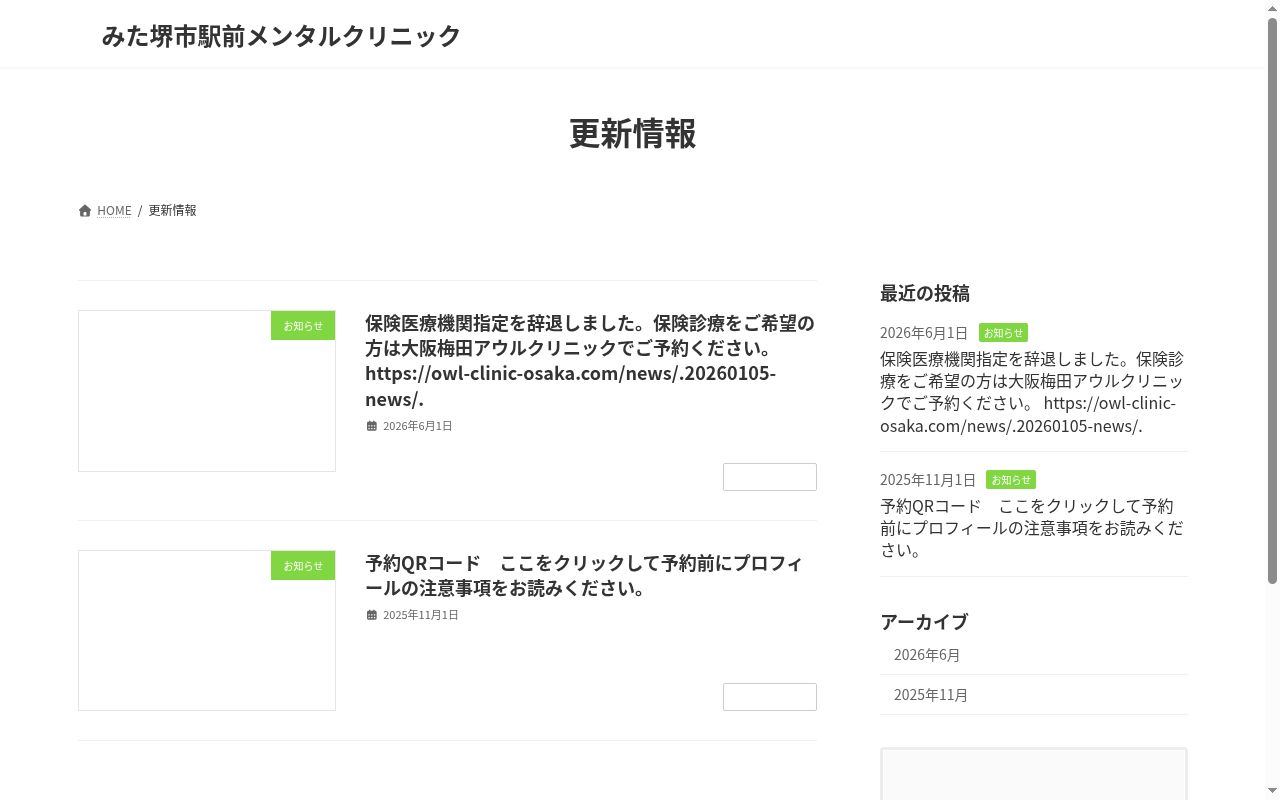Image resolution: width=1280 pixels, height=800 pixels.
Task: Click the calendar icon beside 2025年11月1日
Action: pos(372,615)
